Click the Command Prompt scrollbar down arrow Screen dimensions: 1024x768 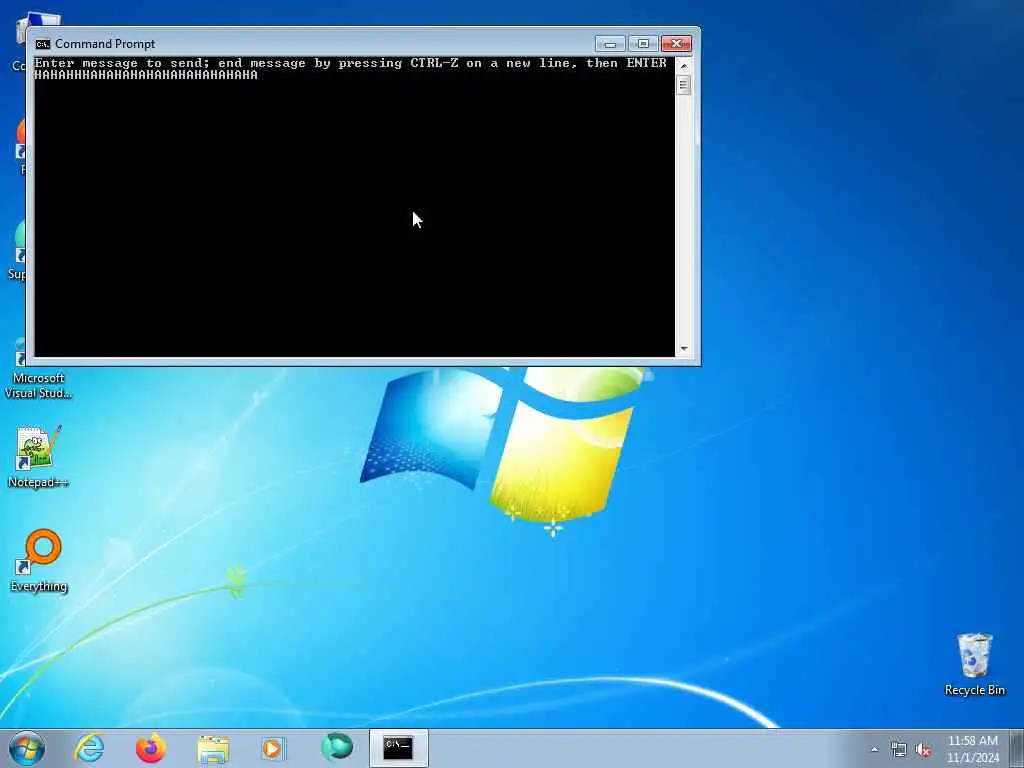click(684, 349)
